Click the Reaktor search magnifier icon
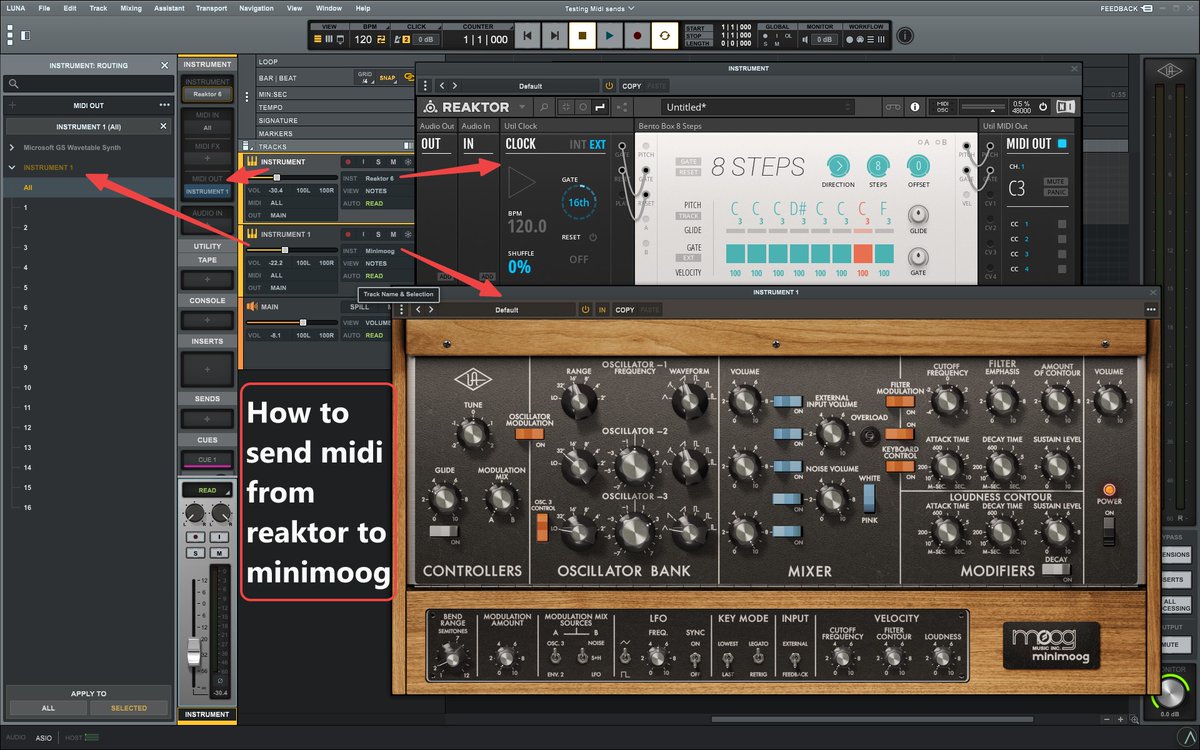Image resolution: width=1200 pixels, height=750 pixels. click(x=543, y=107)
